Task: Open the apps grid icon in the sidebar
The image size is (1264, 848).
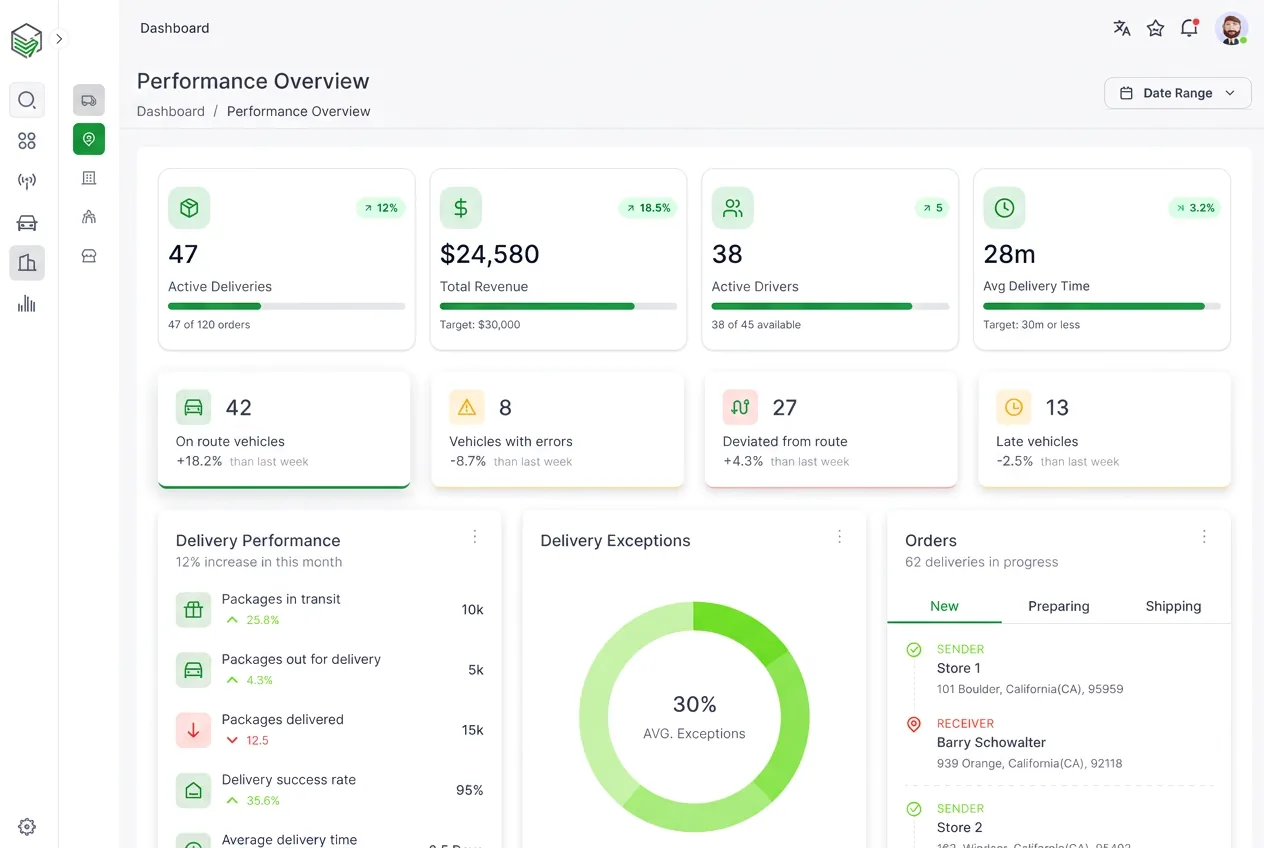Action: [27, 141]
